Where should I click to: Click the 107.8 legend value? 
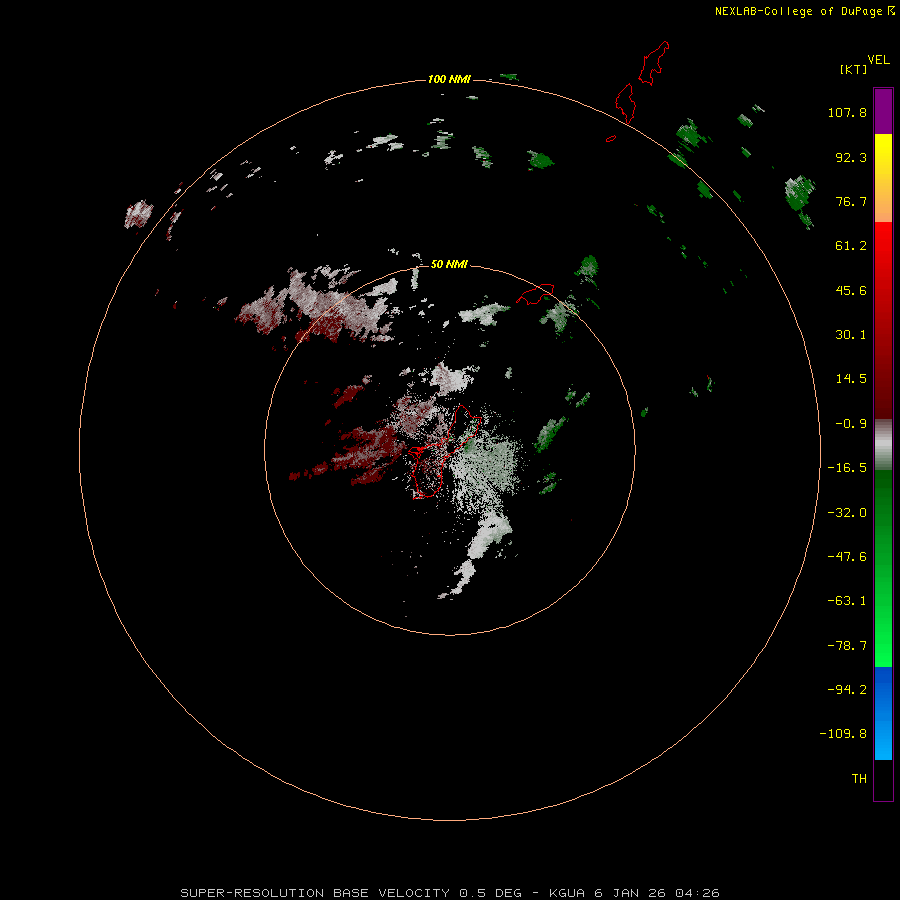coord(847,112)
